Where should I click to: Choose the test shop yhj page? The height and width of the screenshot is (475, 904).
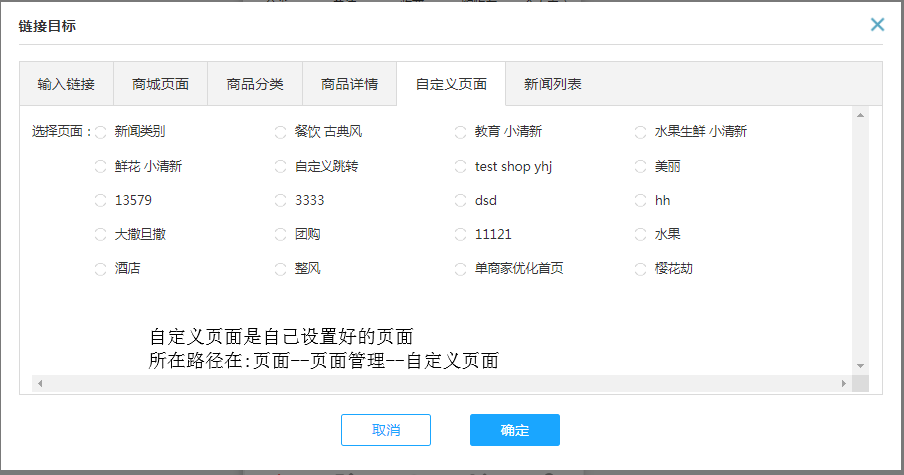pos(460,167)
